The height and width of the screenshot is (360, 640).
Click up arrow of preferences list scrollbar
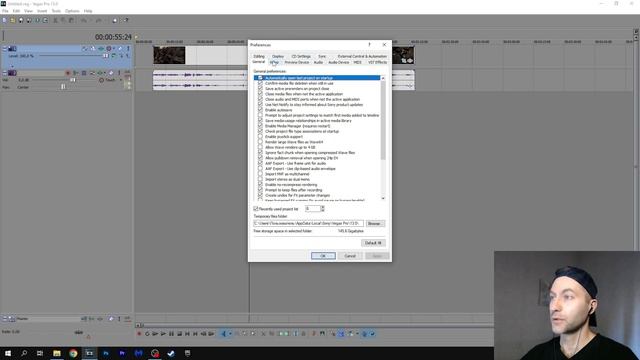tap(383, 78)
